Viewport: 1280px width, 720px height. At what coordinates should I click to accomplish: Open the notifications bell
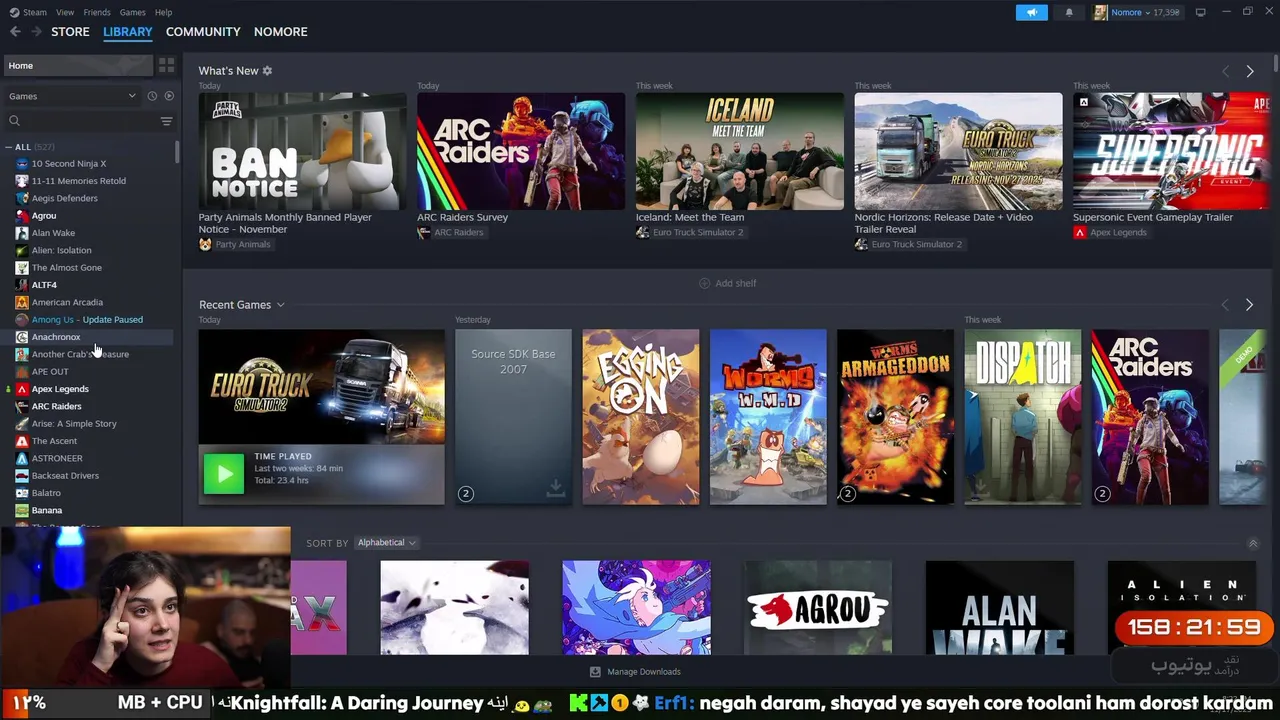coord(1069,12)
